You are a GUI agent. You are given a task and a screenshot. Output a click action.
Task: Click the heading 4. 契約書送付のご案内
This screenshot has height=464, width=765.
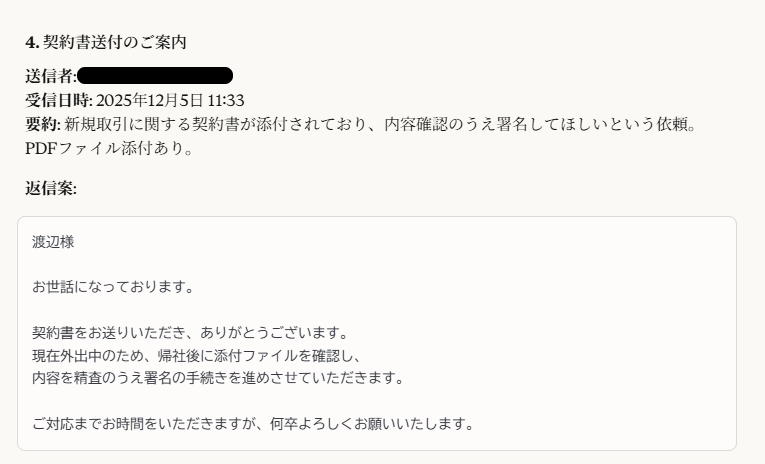point(106,42)
